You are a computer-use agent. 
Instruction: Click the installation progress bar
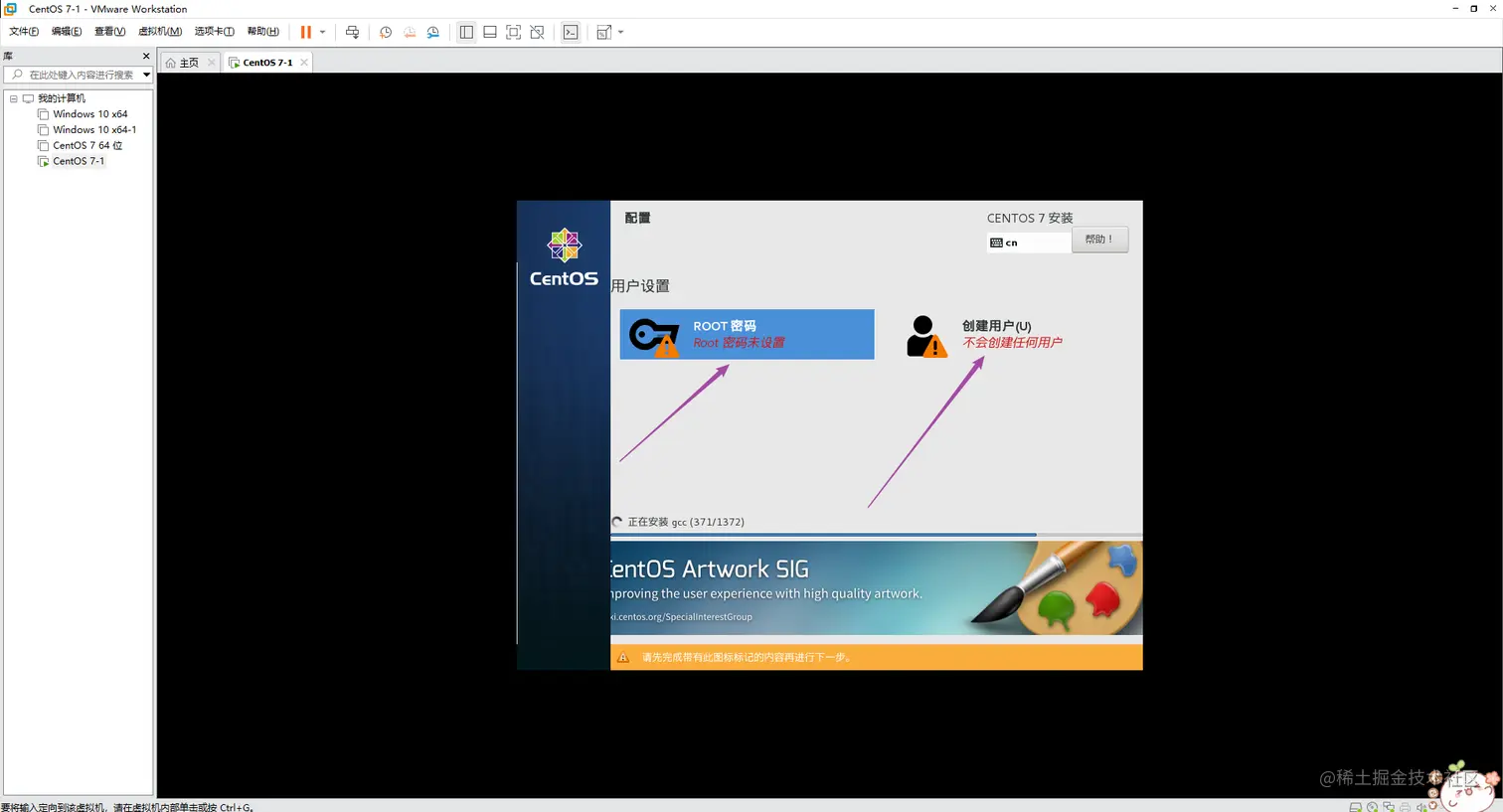[876, 535]
